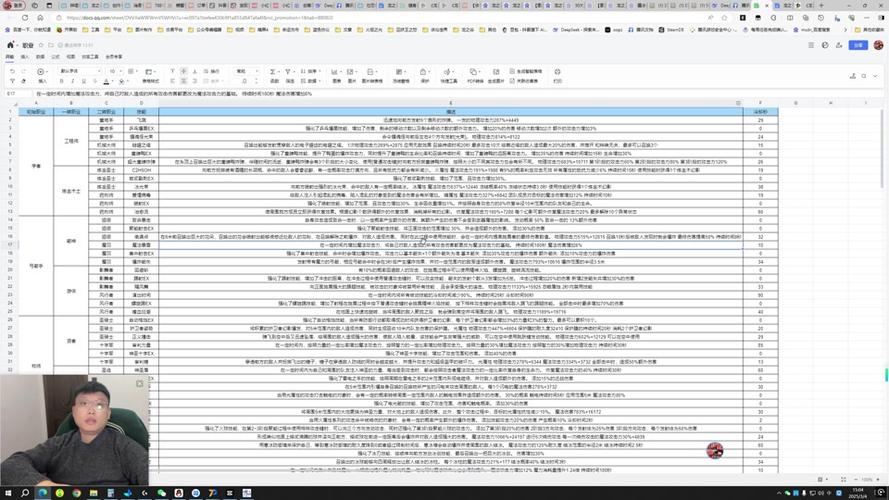Open the 公式 menu tab

coord(56,57)
